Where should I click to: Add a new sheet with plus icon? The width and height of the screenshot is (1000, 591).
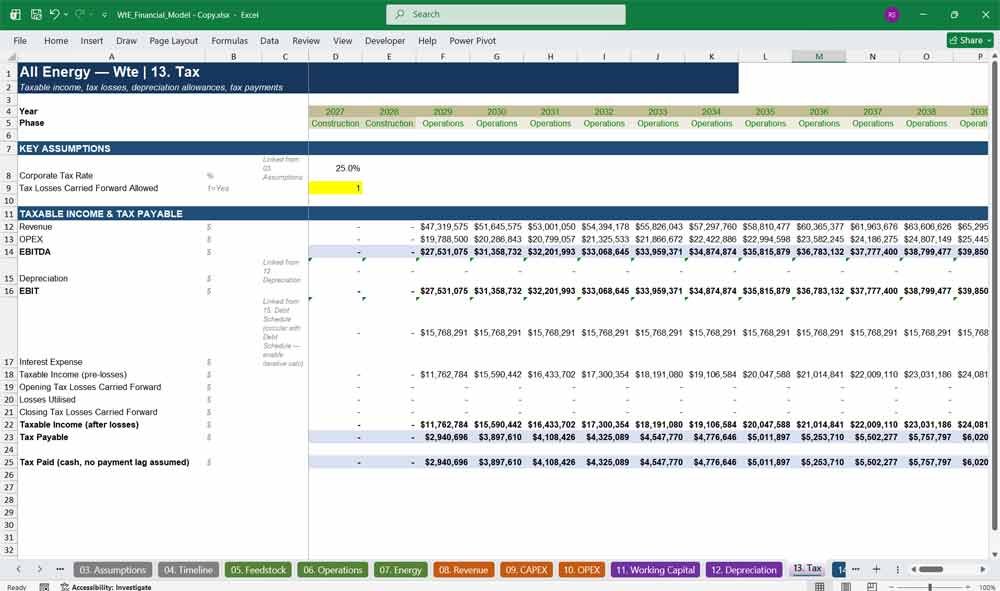(876, 569)
